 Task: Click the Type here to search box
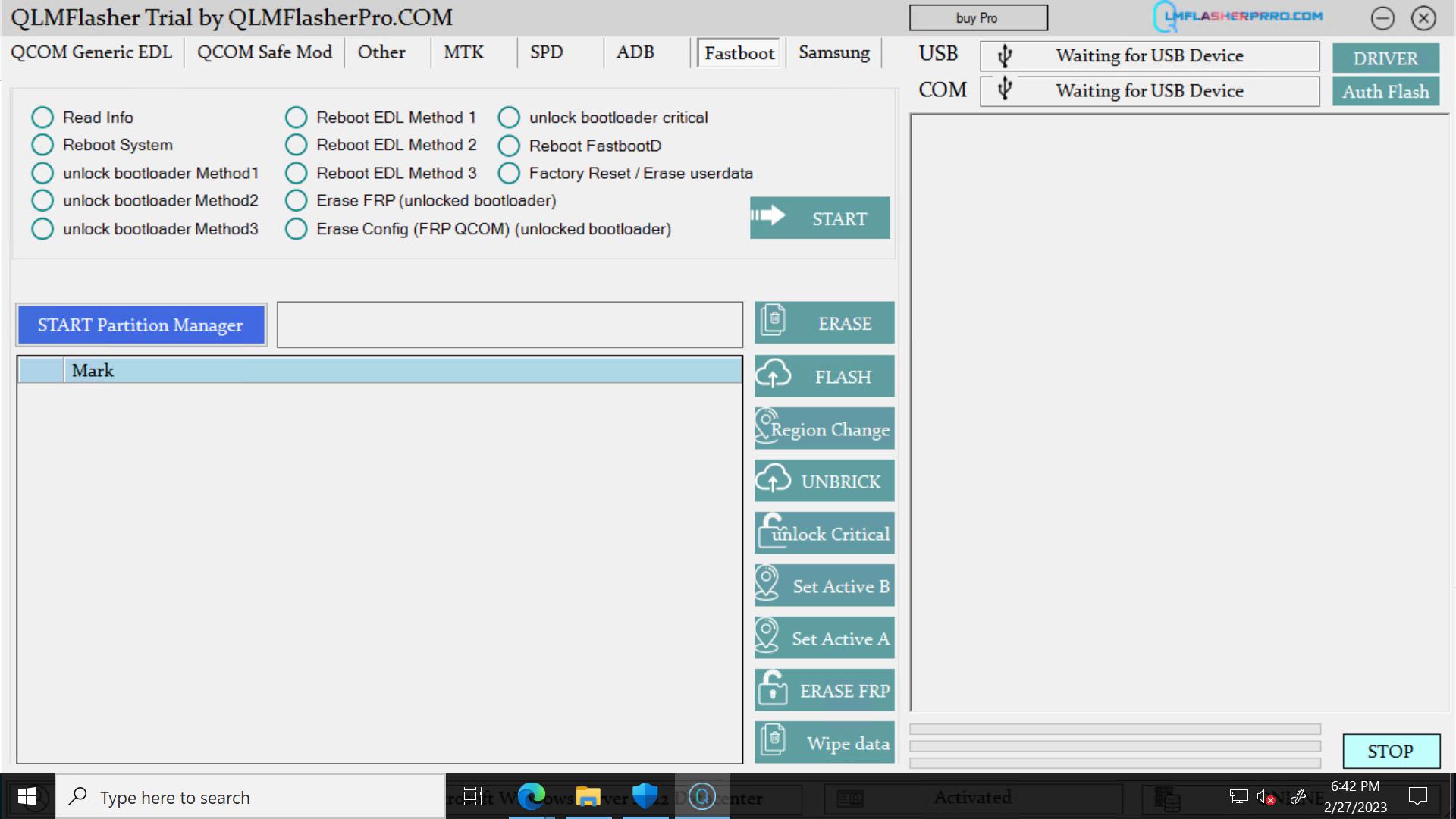pyautogui.click(x=250, y=796)
